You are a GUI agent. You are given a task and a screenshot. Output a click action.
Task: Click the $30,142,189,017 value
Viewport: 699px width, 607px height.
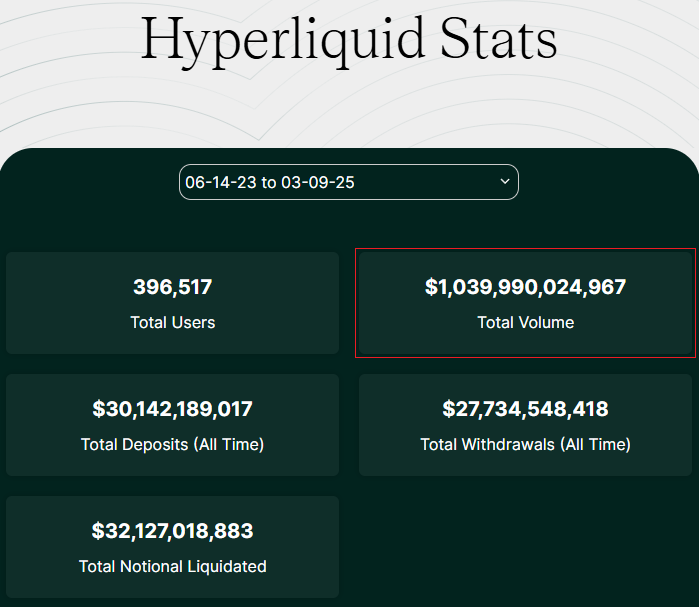tap(173, 409)
